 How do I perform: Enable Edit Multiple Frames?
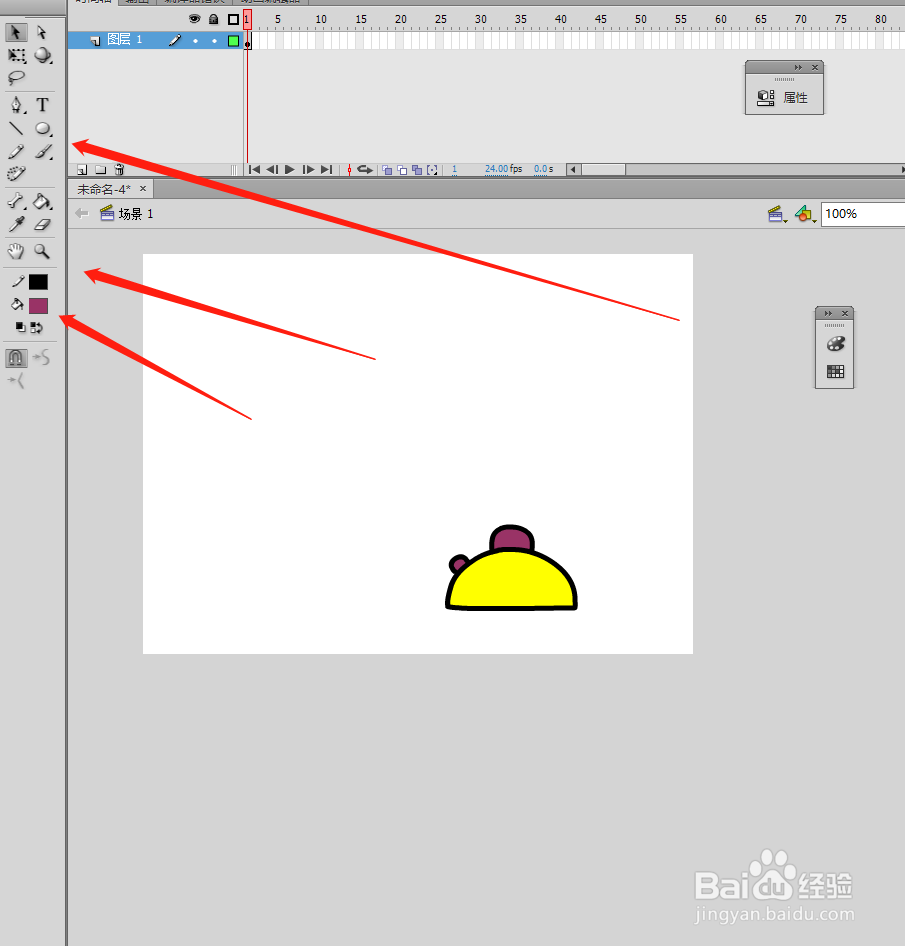click(x=417, y=170)
